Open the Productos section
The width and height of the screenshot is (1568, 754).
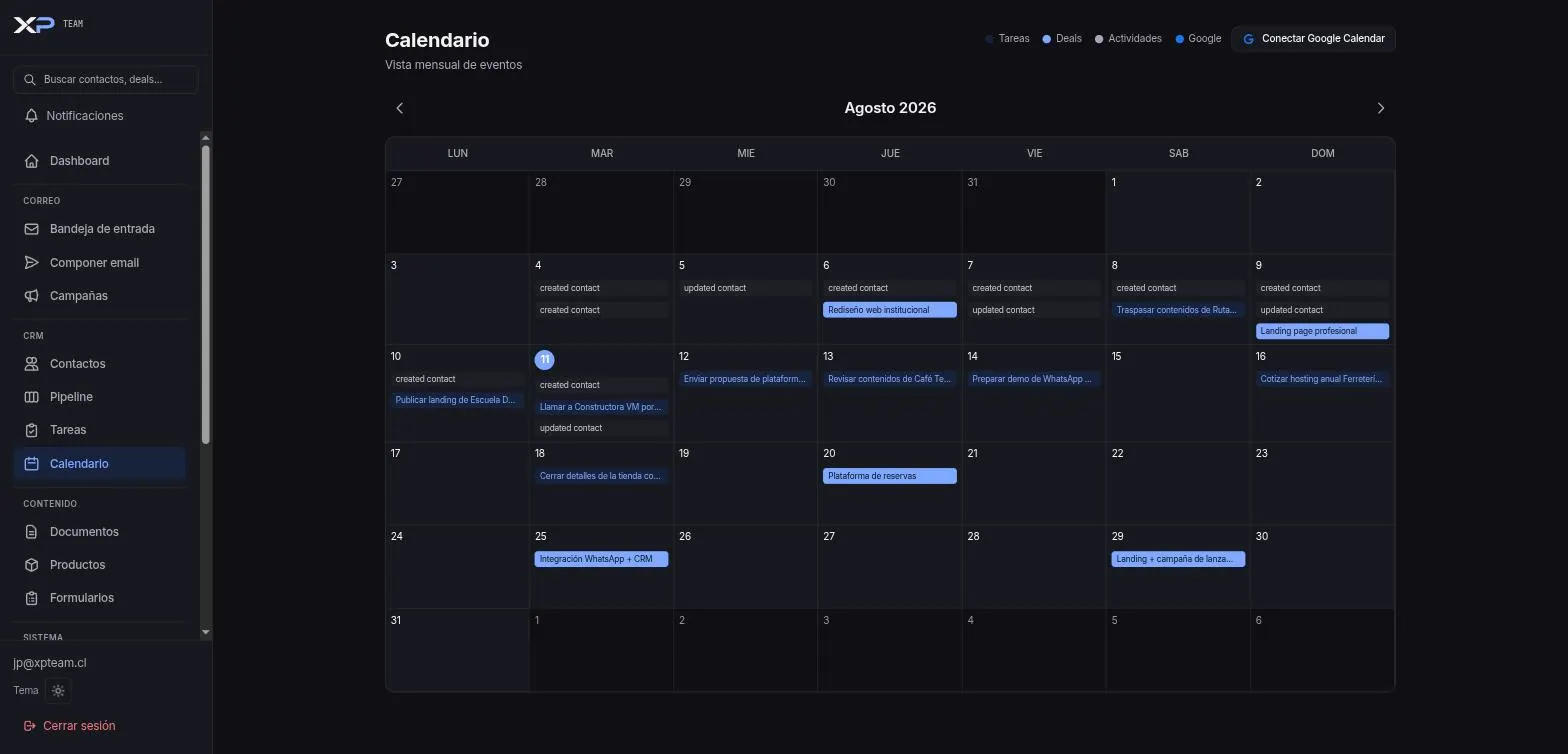(100, 565)
